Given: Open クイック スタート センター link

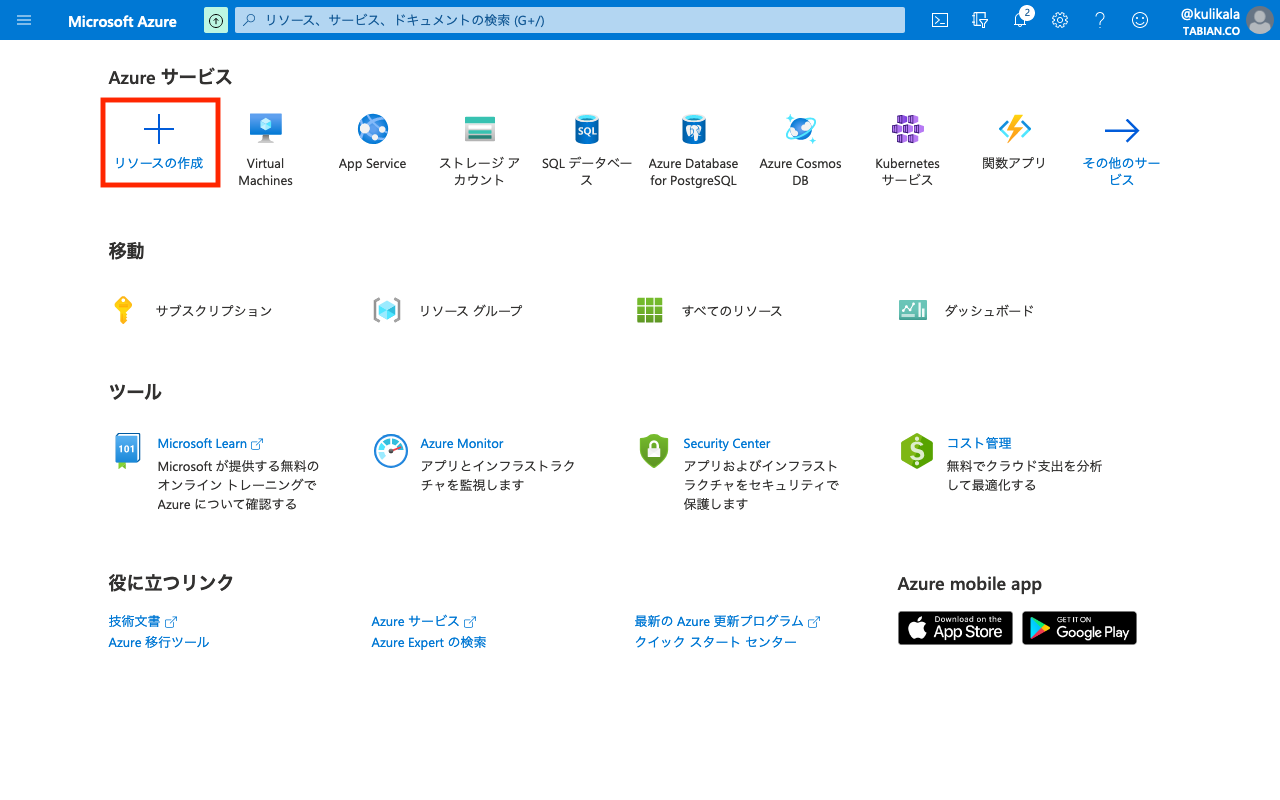Looking at the screenshot, I should coord(716,642).
